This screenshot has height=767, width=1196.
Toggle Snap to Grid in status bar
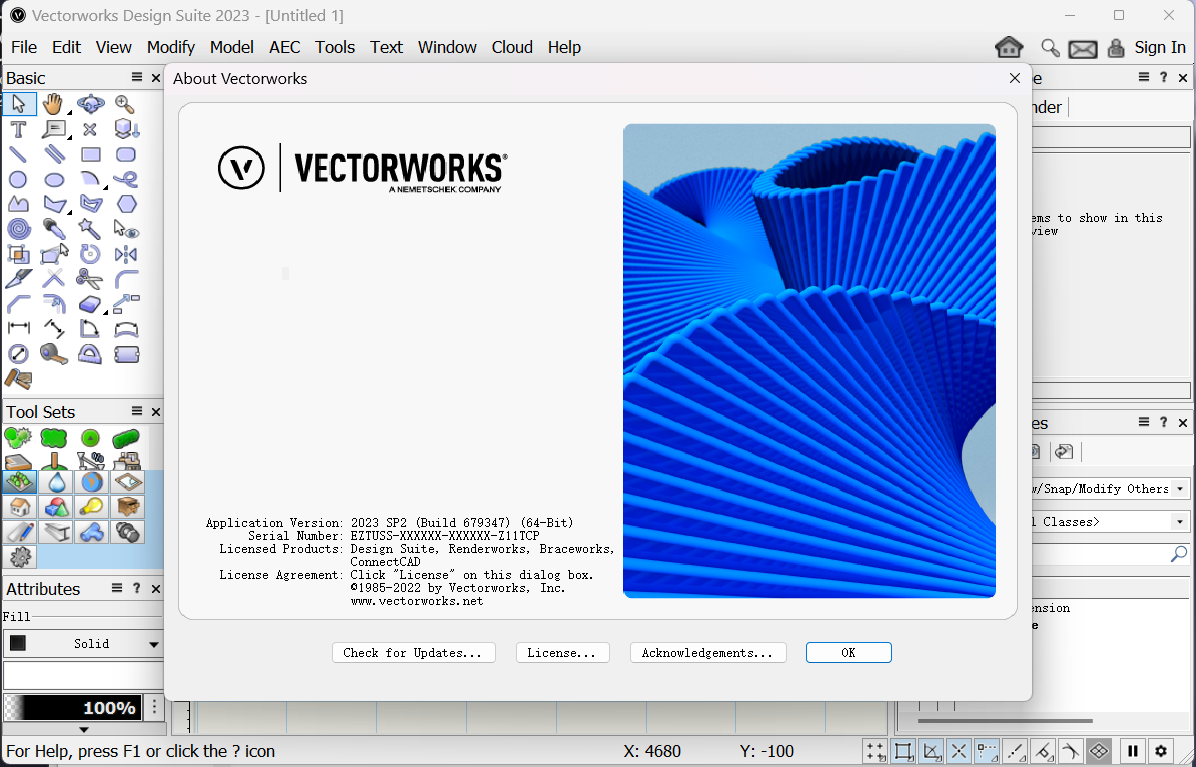tap(876, 751)
